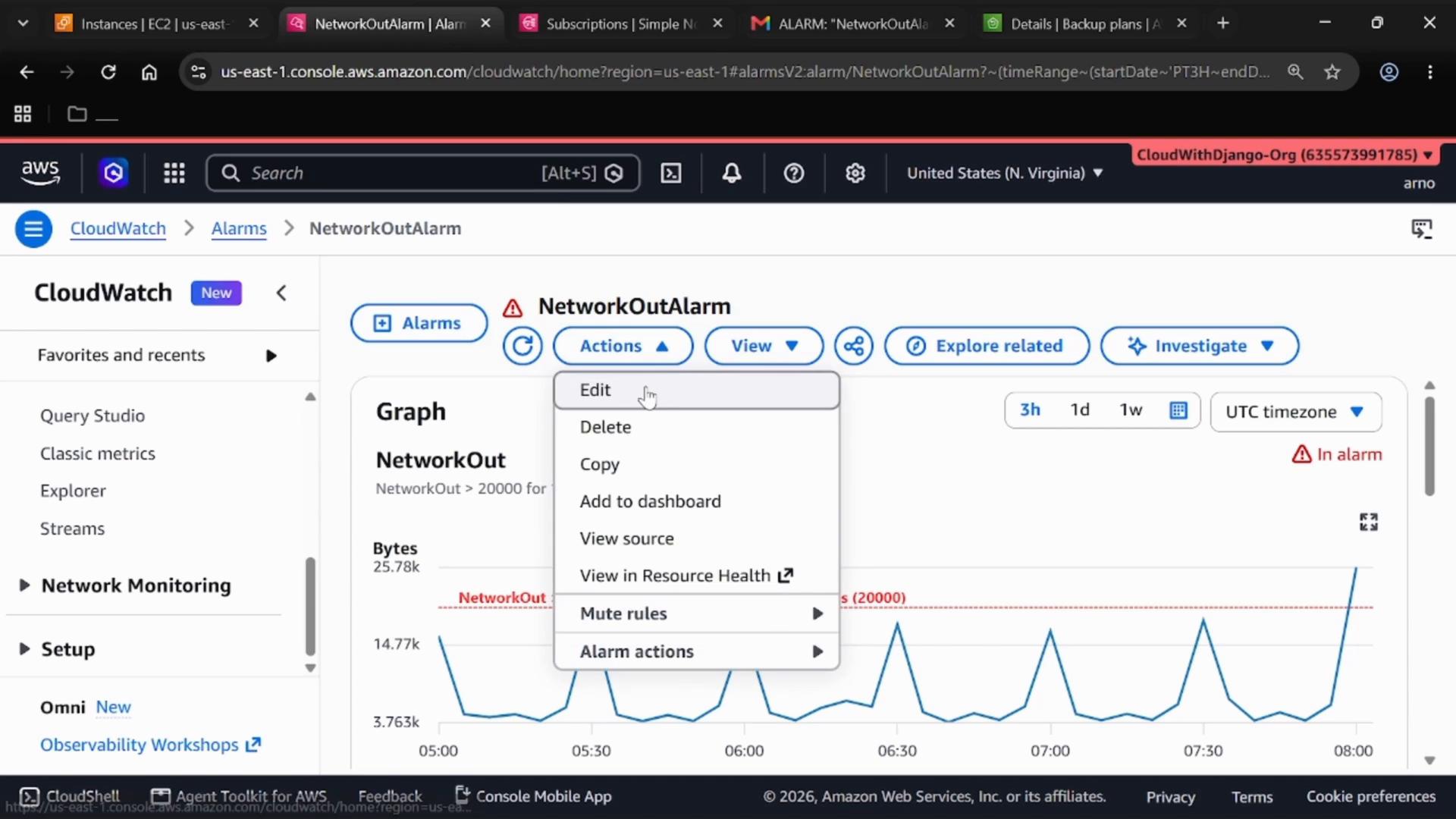Screen dimensions: 1456x819
Task: Click the browser back arrow
Action: [x=27, y=72]
